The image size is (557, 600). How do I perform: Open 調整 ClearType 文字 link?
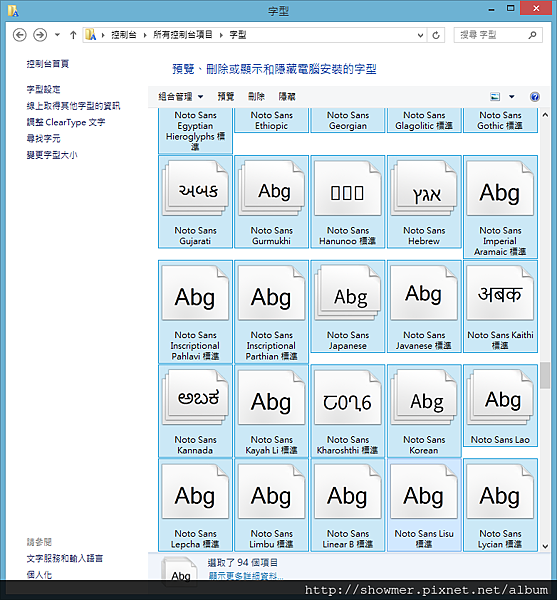click(x=66, y=122)
